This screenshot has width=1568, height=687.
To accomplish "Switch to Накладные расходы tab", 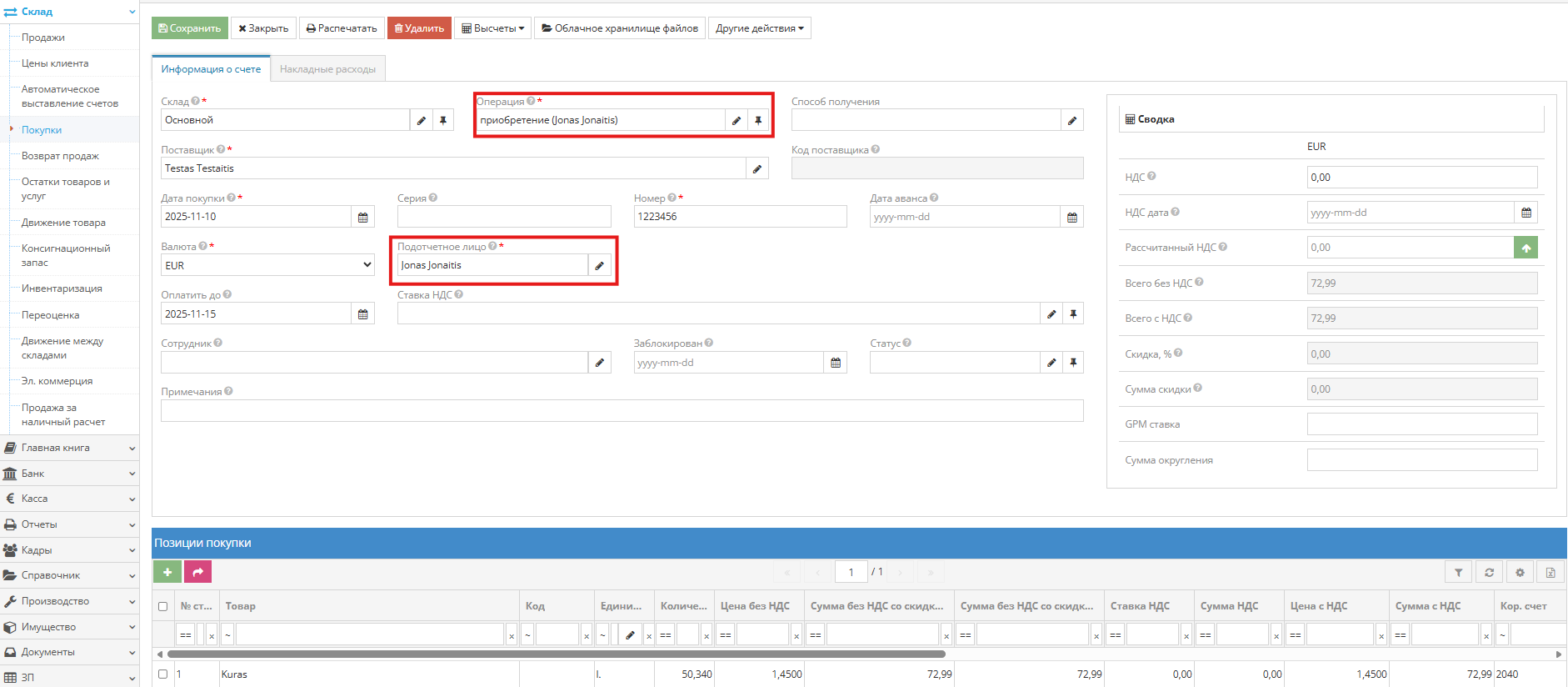I will coord(327,69).
